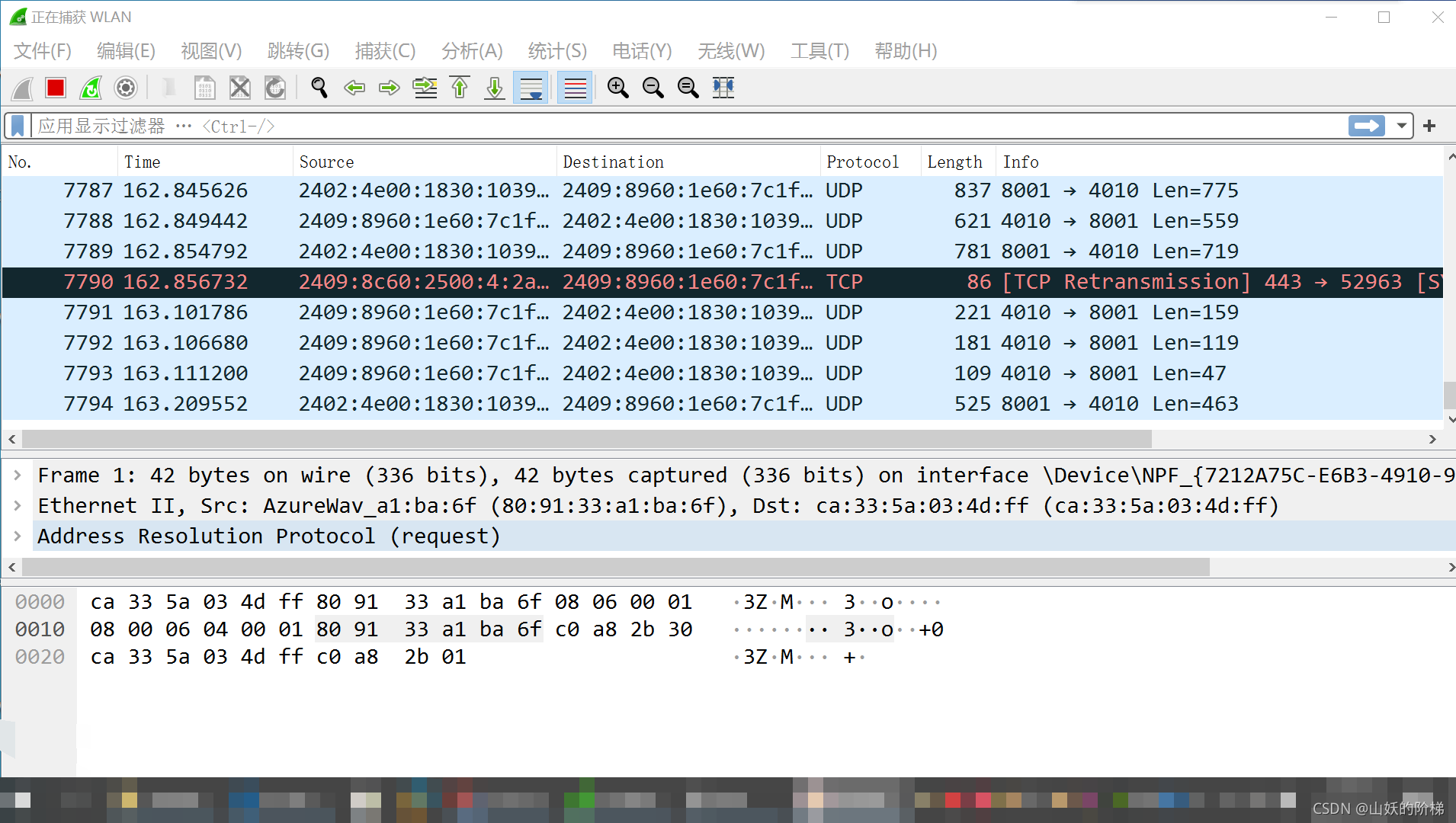Jump to the last packet
Screen dimensions: 1456x823
495,88
